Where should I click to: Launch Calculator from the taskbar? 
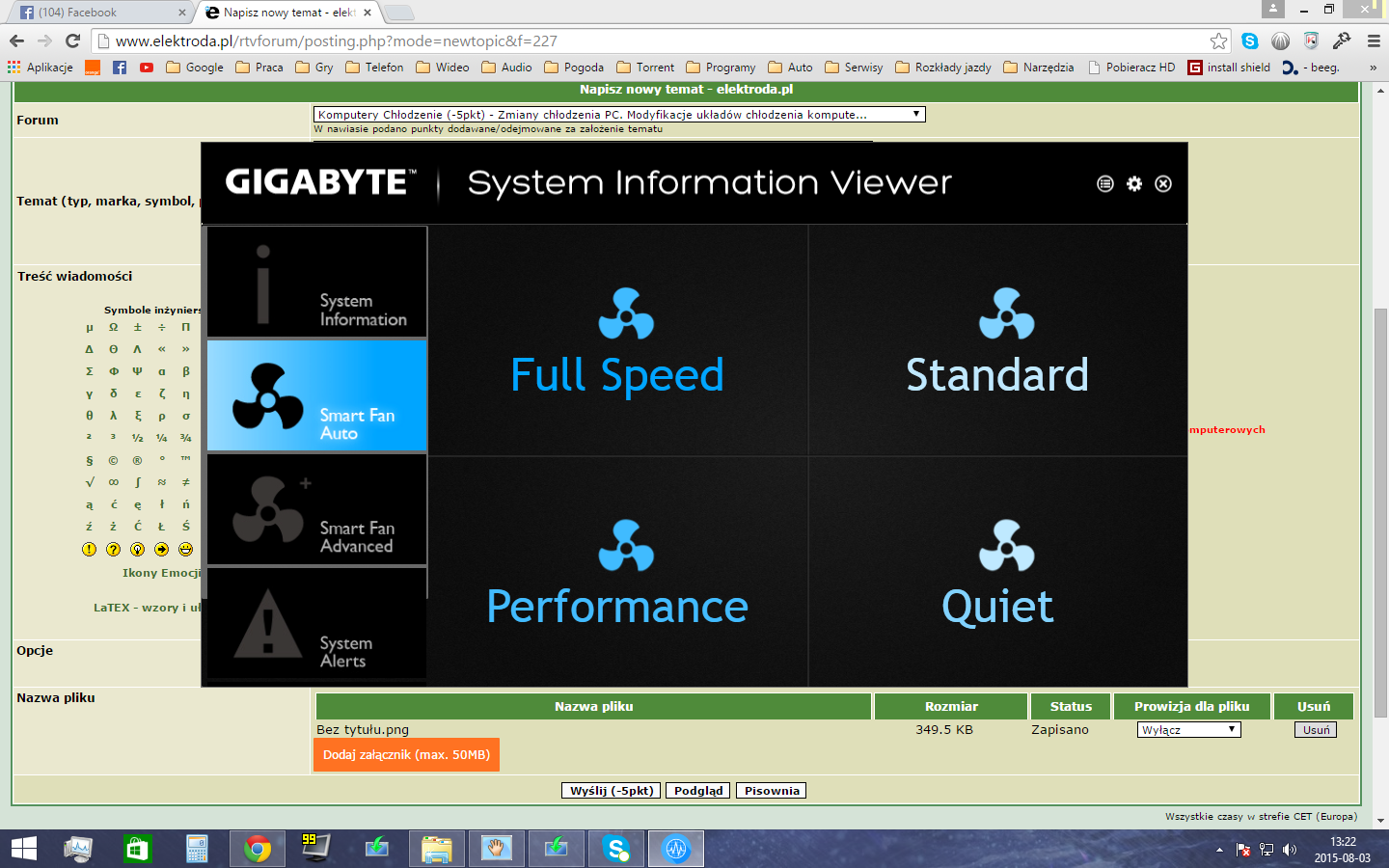coord(197,849)
